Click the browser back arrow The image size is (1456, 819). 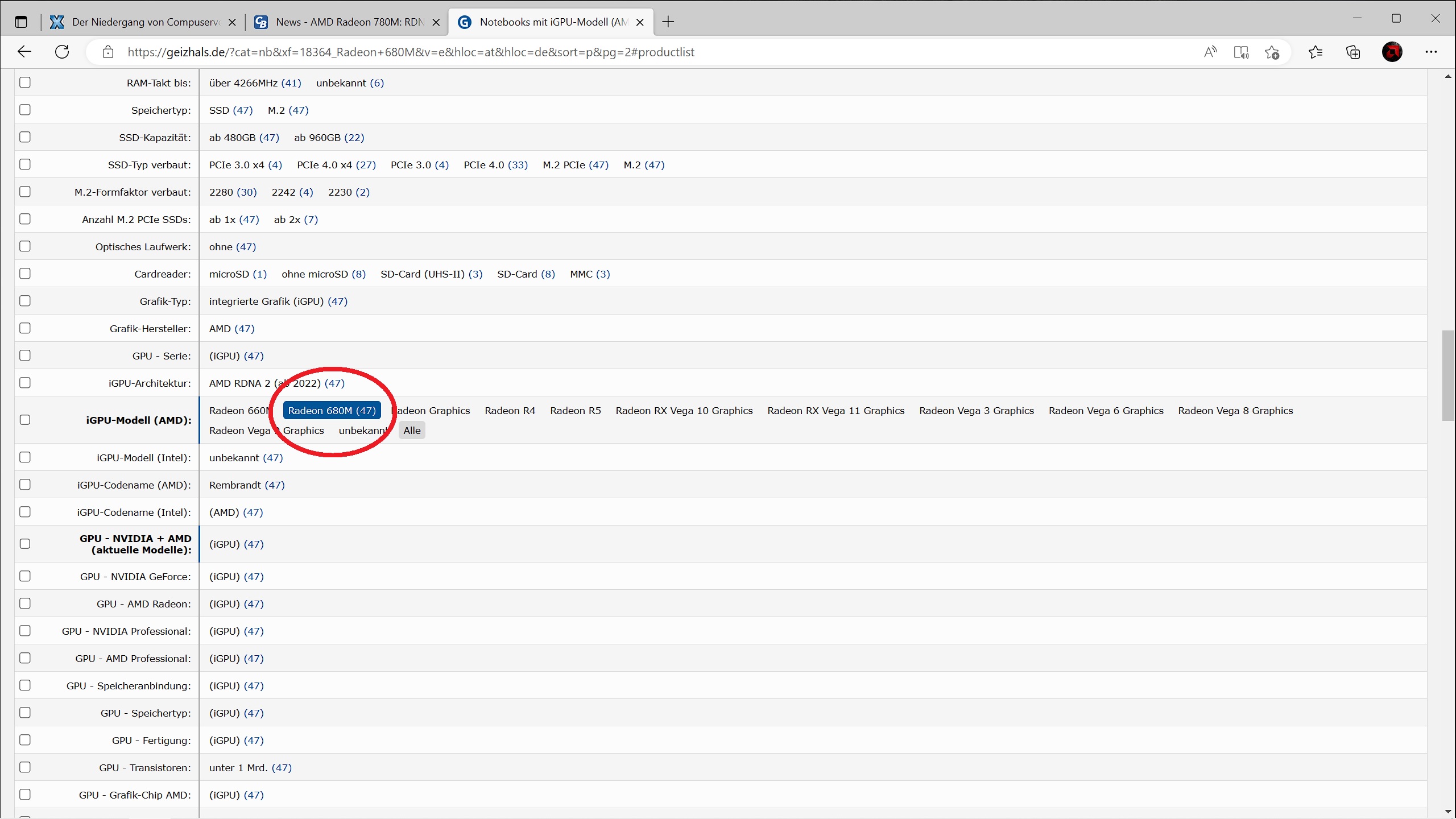pyautogui.click(x=24, y=52)
